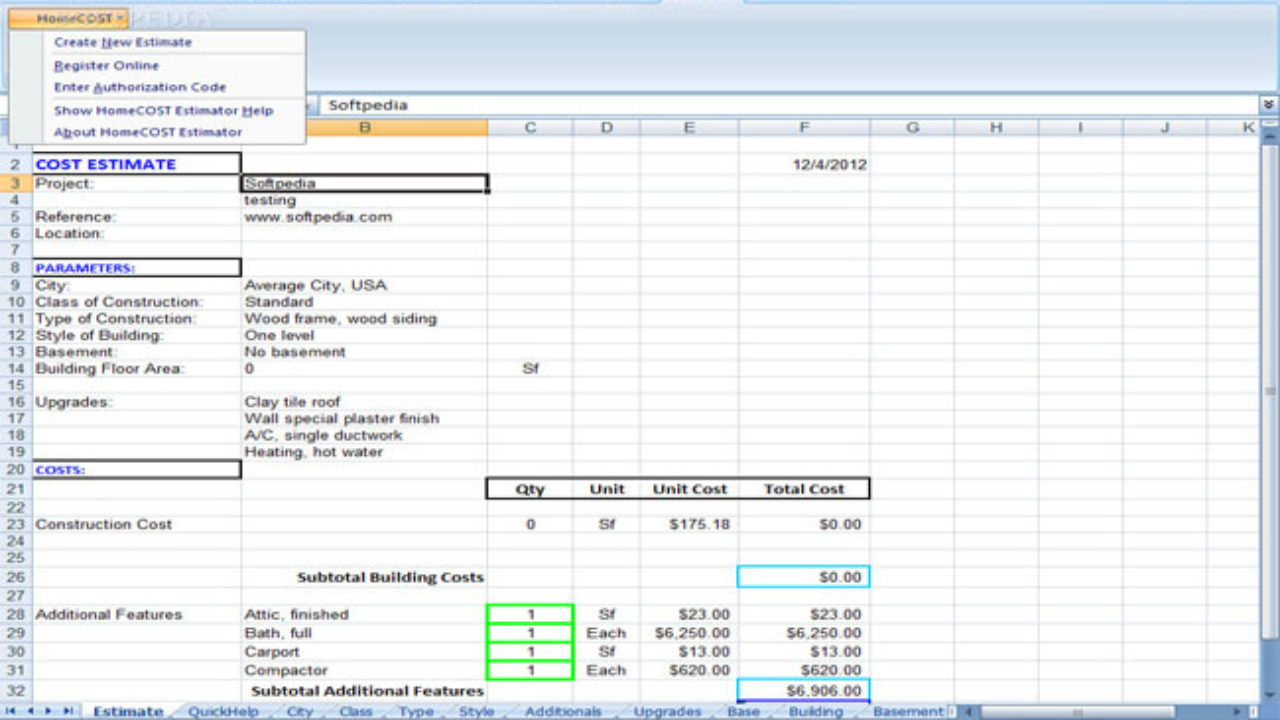Select Register Online menu entry

point(106,65)
